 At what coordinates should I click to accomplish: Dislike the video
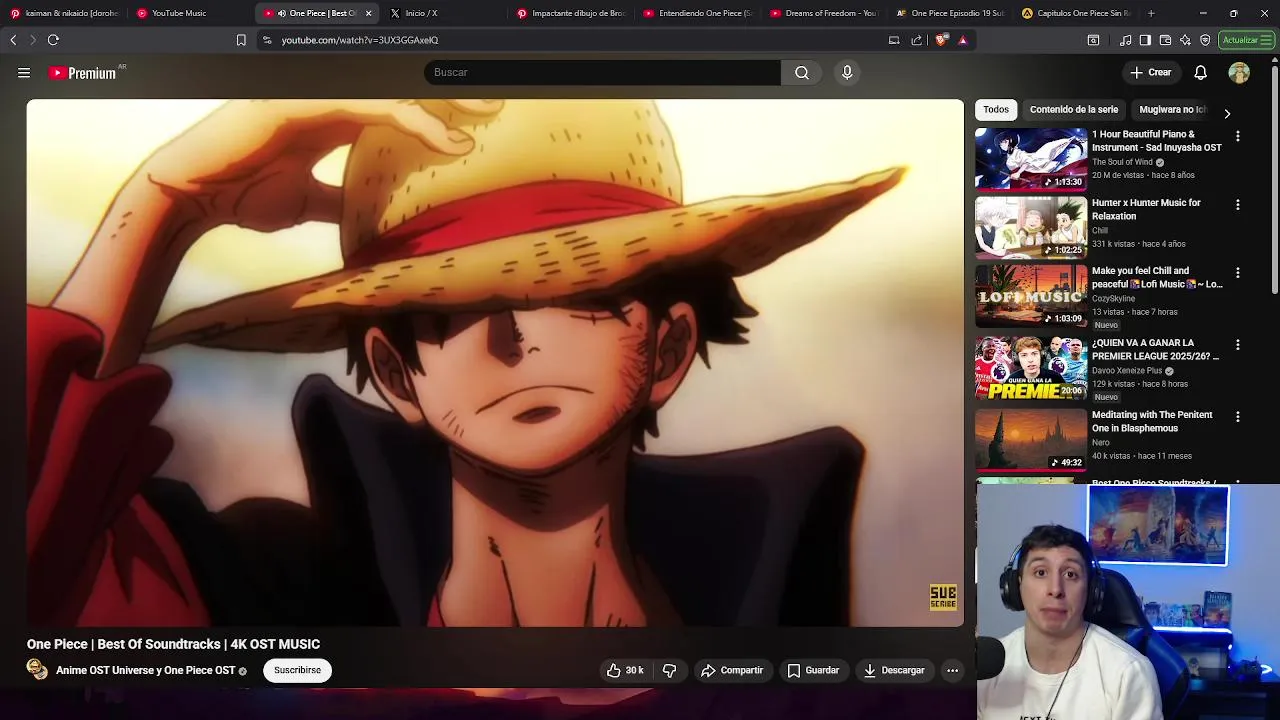coord(670,670)
